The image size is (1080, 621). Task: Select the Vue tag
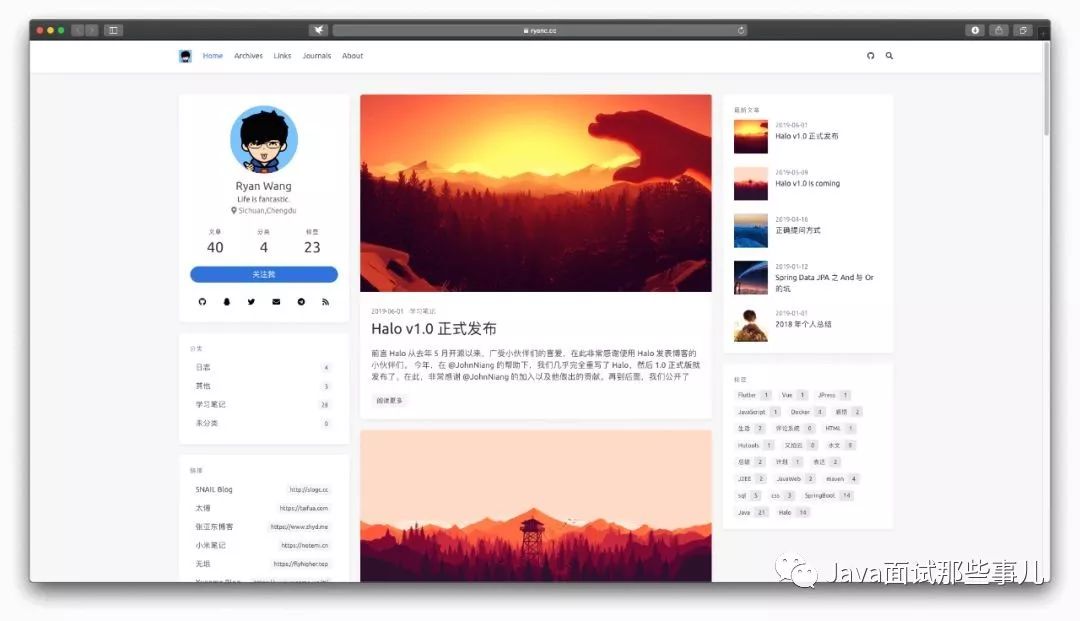point(793,395)
